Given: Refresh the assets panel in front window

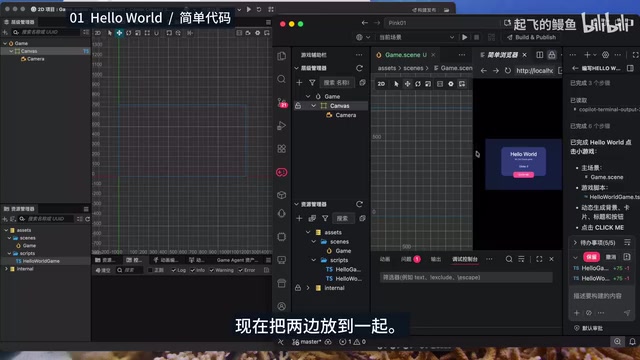Looking at the screenshot, I should [359, 204].
